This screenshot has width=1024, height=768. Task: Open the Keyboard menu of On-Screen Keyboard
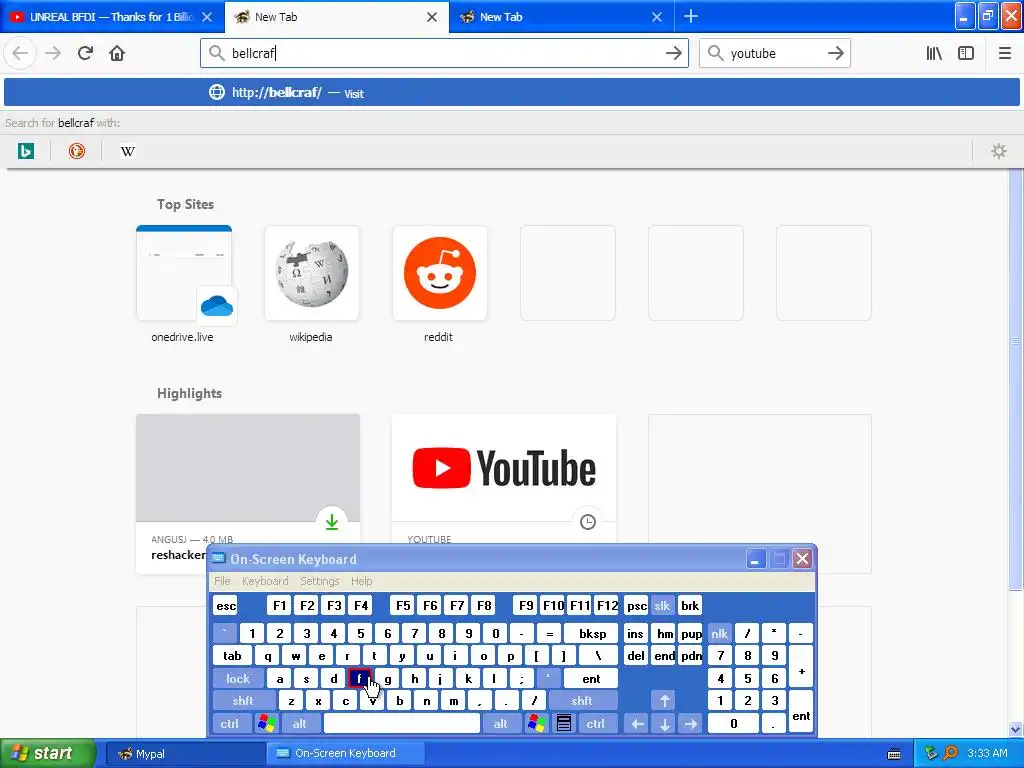tap(265, 581)
